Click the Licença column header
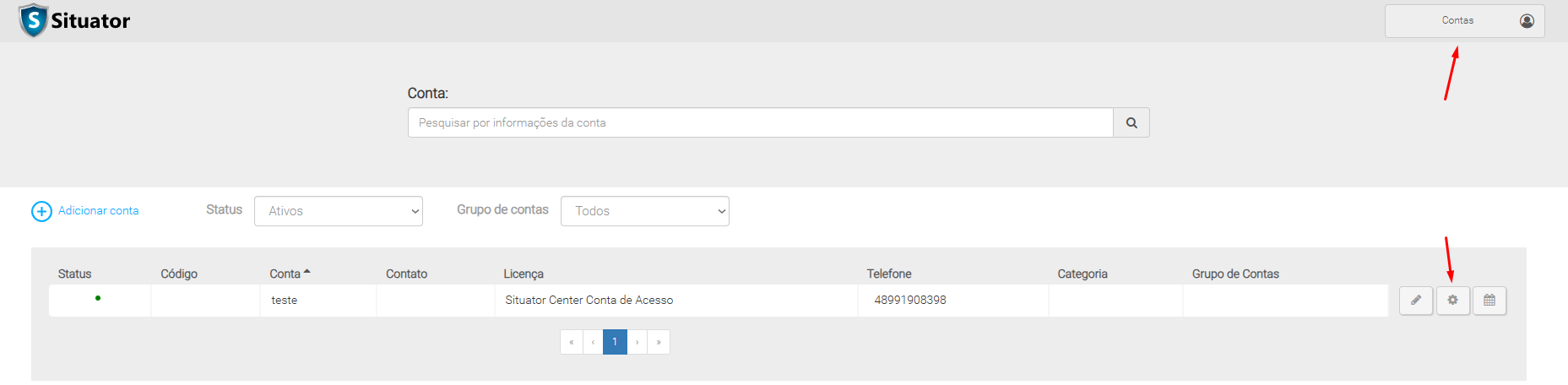1568x385 pixels. [x=524, y=274]
